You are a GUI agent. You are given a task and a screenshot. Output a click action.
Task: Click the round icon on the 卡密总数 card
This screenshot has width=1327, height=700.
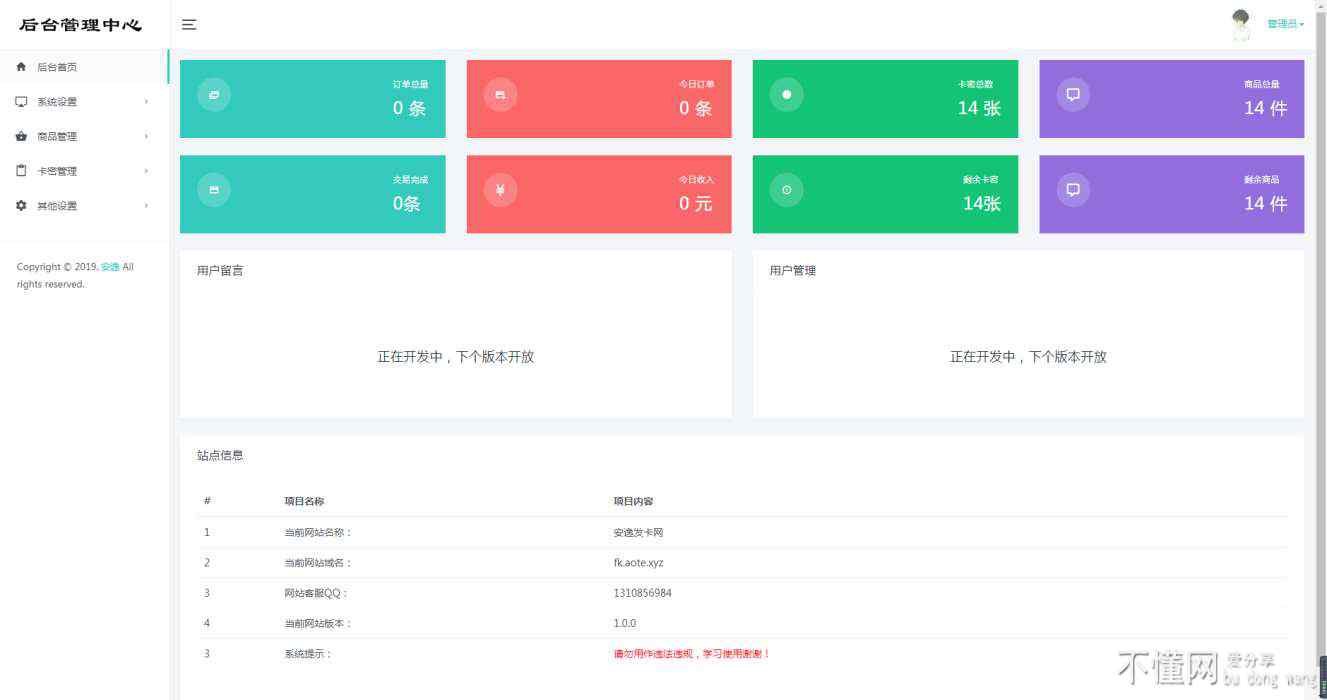786,95
